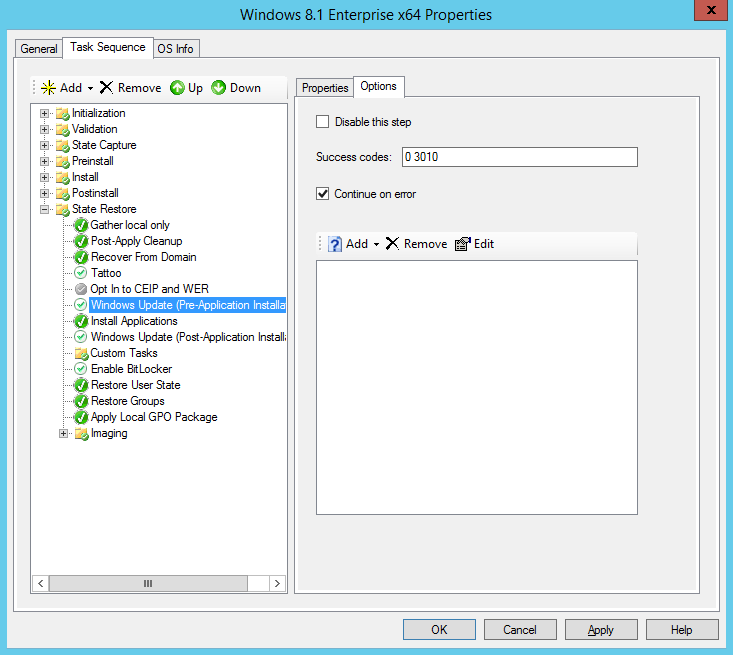Select Windows Update (Post-Application Installation) step
Image resolution: width=733 pixels, height=655 pixels.
click(x=188, y=337)
